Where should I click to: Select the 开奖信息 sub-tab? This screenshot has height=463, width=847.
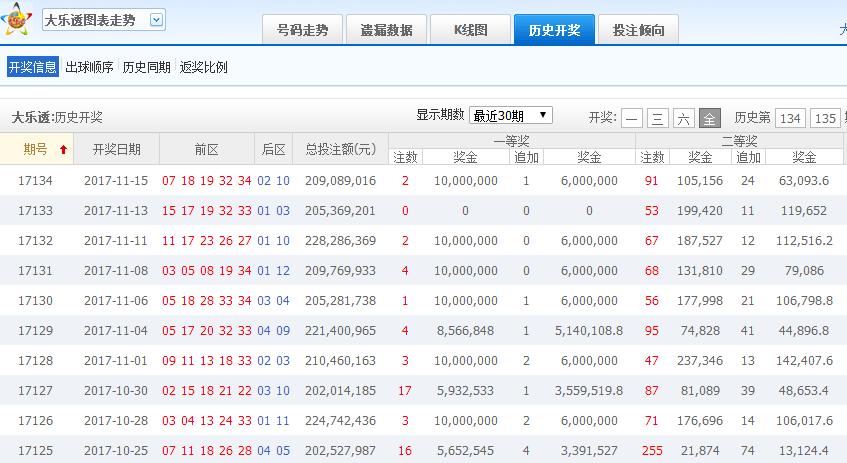click(33, 67)
